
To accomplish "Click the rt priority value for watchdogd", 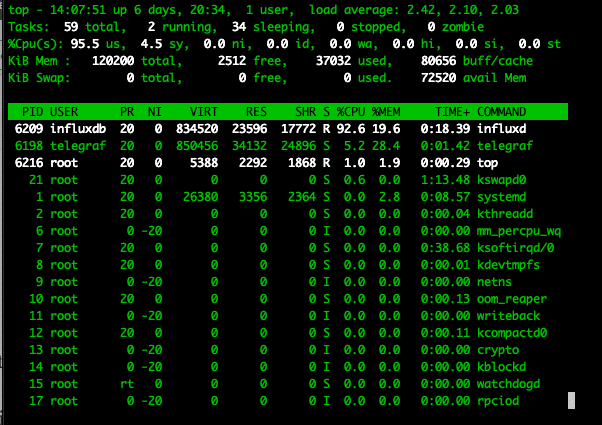I will click(x=127, y=384).
